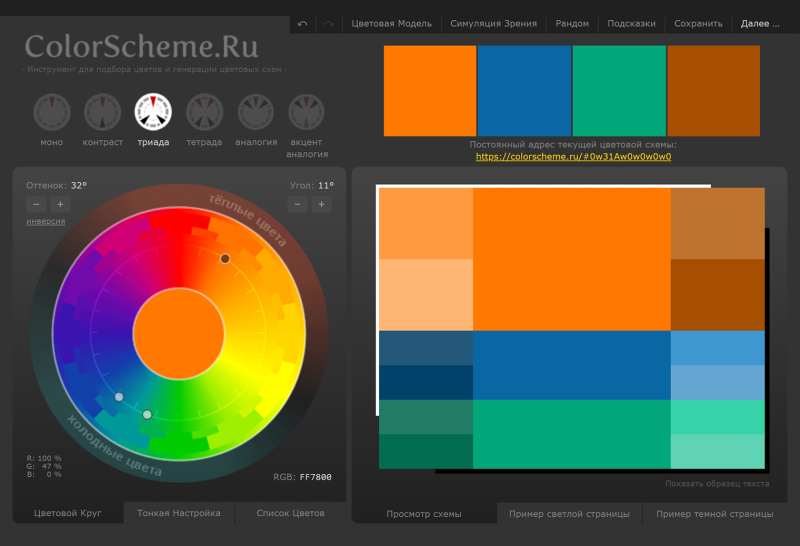The height and width of the screenshot is (546, 800).
Task: Click the Рандом menu item
Action: pyautogui.click(x=572, y=23)
